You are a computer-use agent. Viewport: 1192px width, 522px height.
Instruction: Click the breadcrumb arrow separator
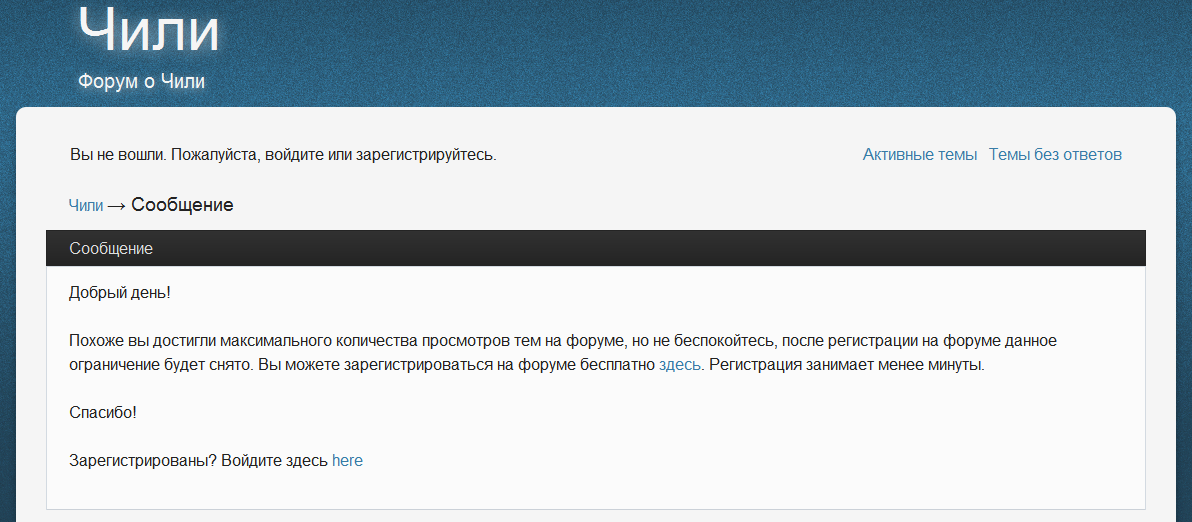[x=116, y=206]
